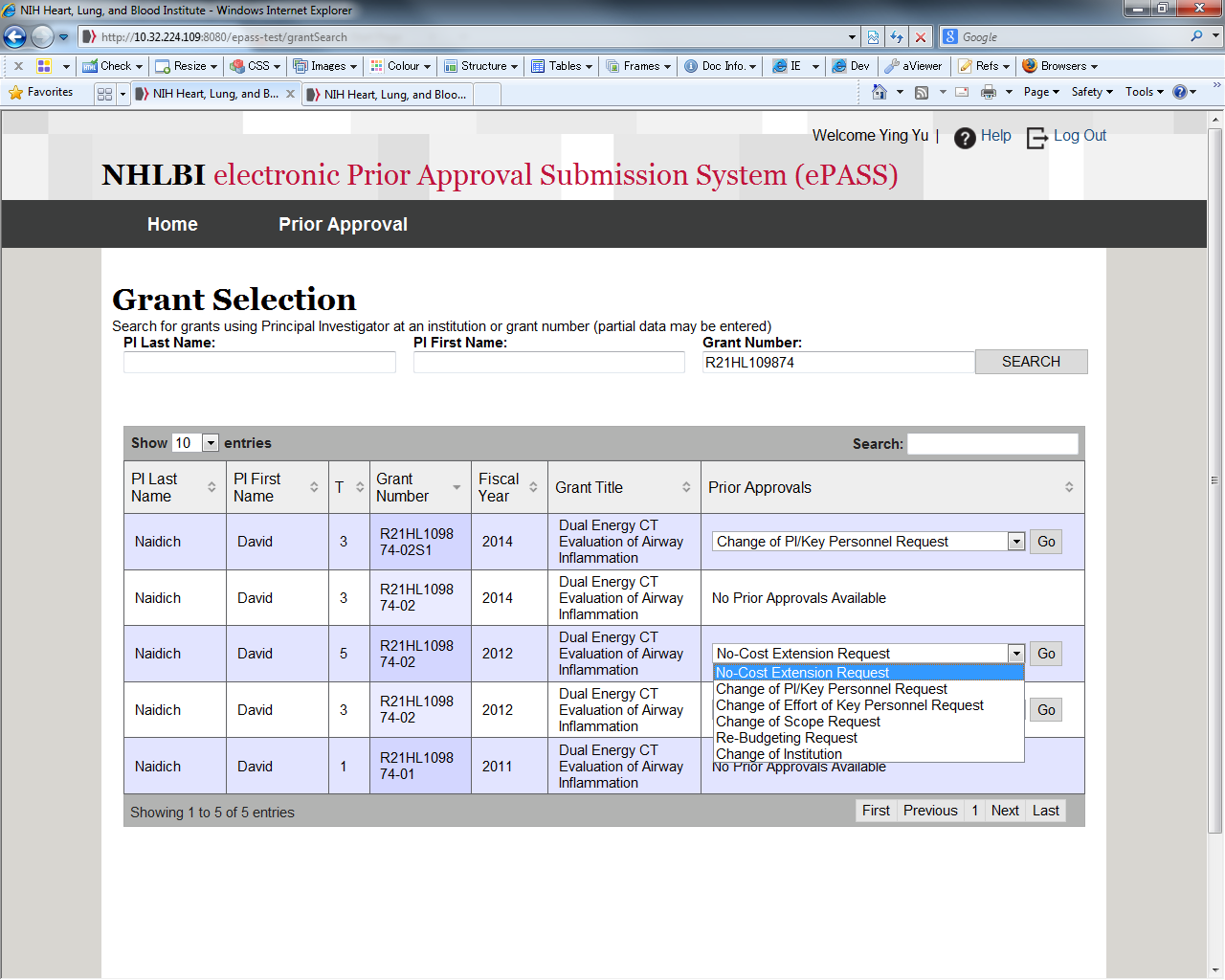Click the Read mail icon

click(x=962, y=92)
